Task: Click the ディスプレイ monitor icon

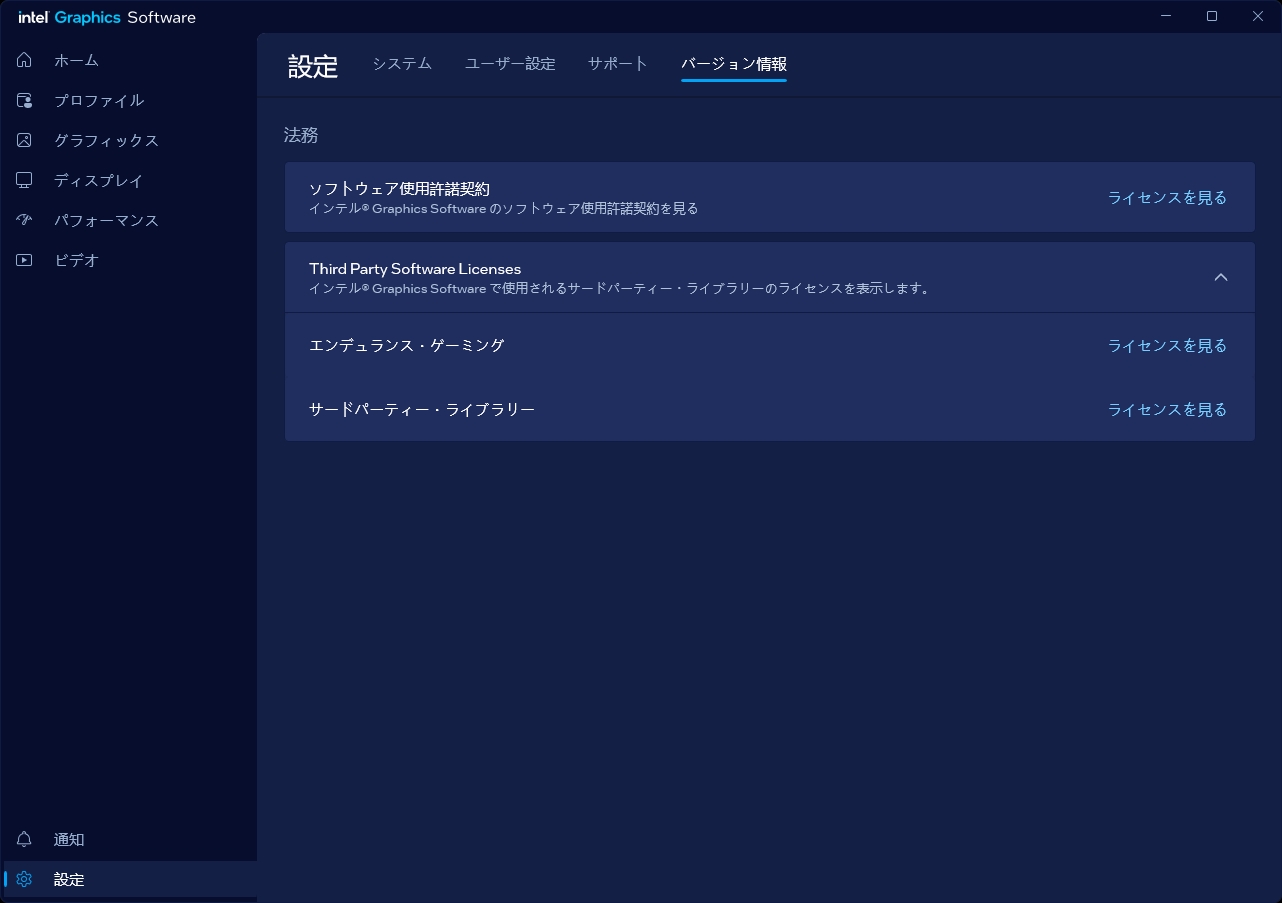Action: point(25,180)
